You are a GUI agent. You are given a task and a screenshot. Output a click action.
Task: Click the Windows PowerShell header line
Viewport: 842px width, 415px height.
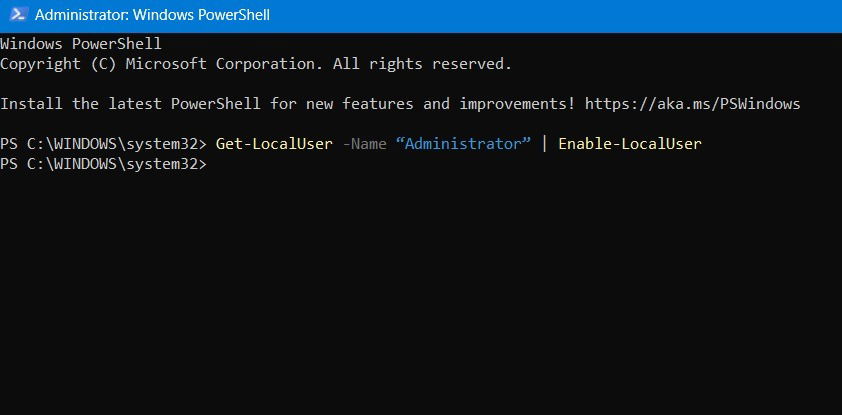click(81, 43)
